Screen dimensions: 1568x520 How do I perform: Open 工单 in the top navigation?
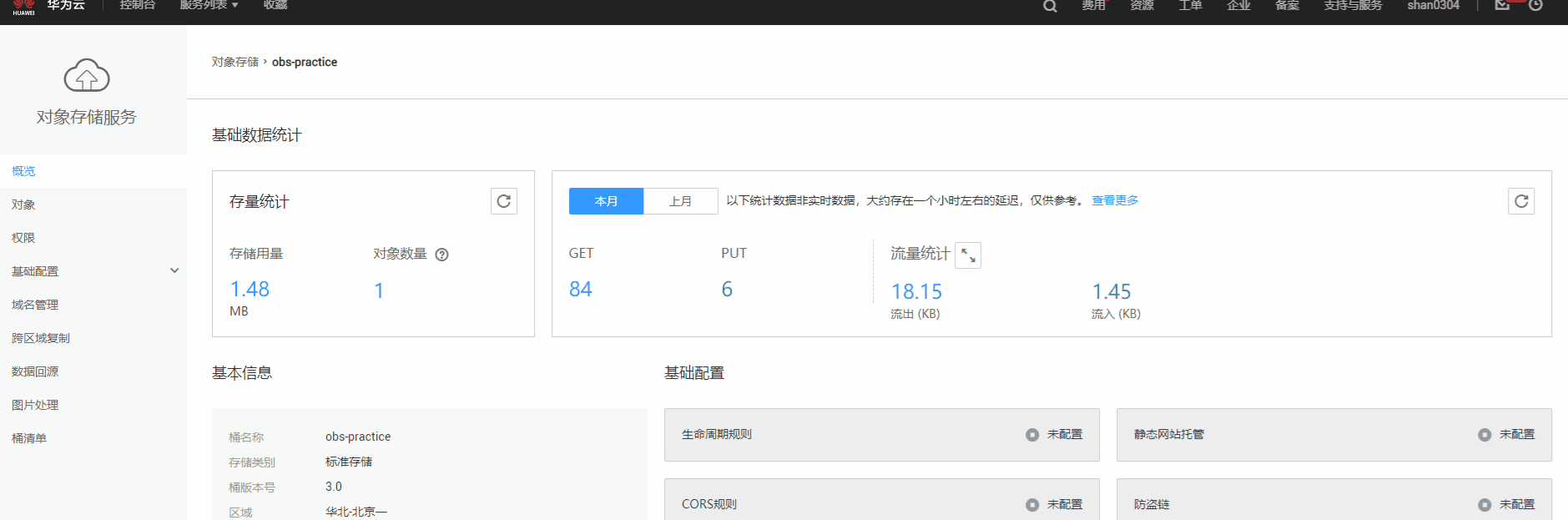tap(1191, 5)
